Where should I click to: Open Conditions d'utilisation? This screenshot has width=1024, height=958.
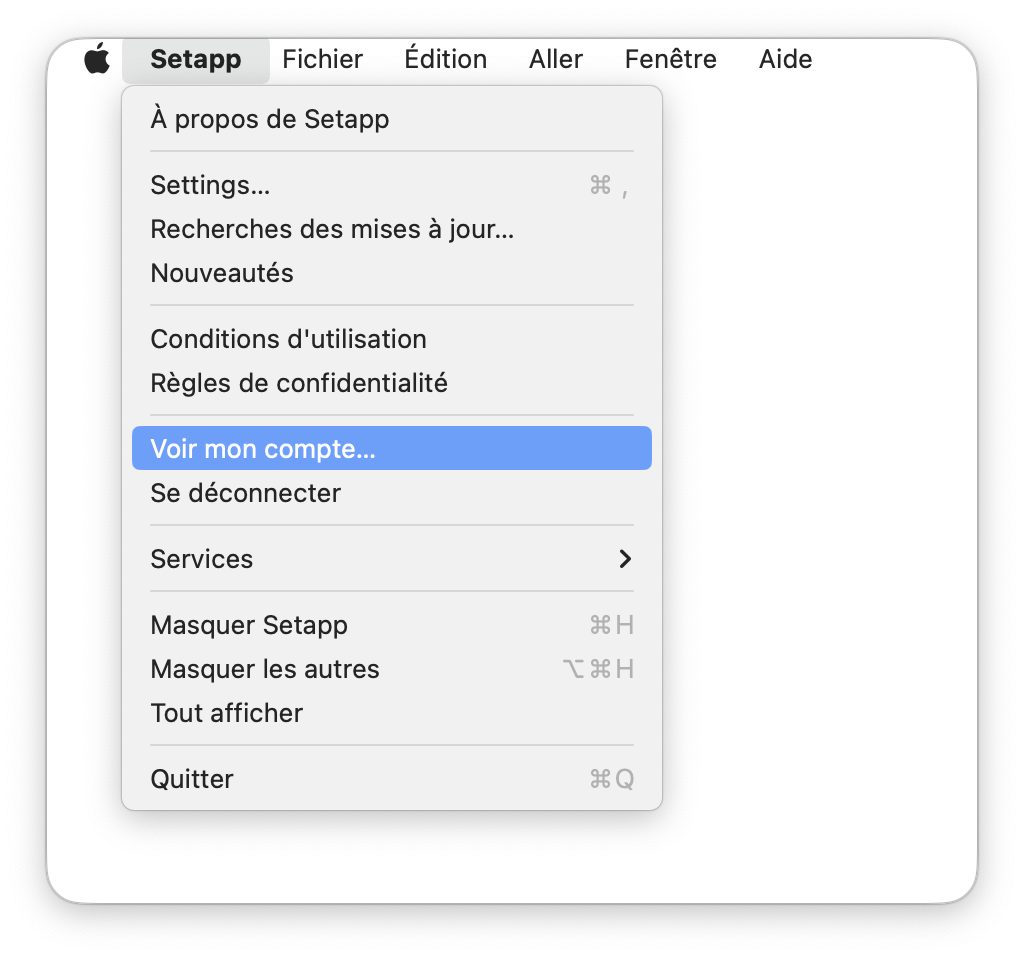[x=392, y=340]
